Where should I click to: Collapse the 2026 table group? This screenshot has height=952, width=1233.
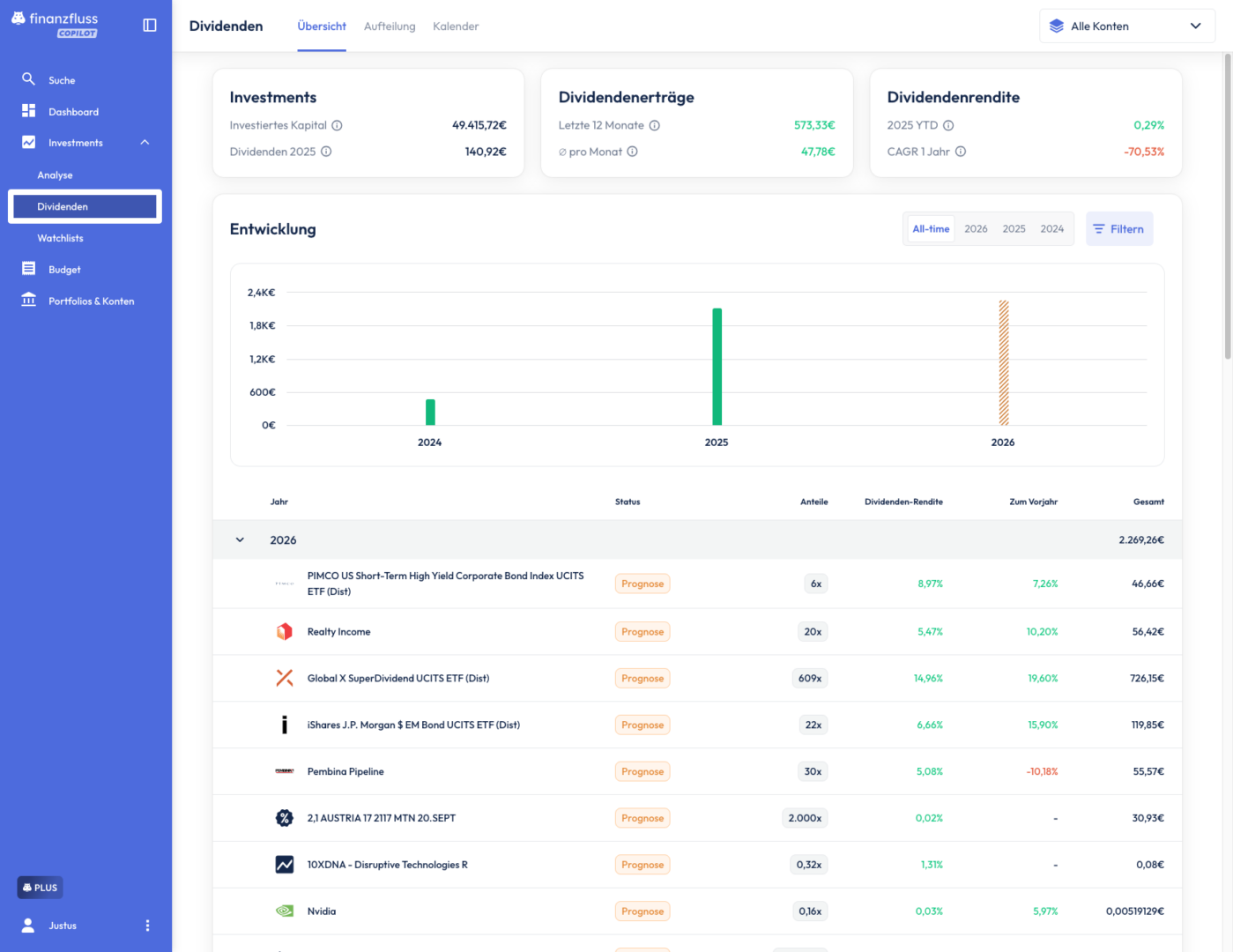coord(240,540)
